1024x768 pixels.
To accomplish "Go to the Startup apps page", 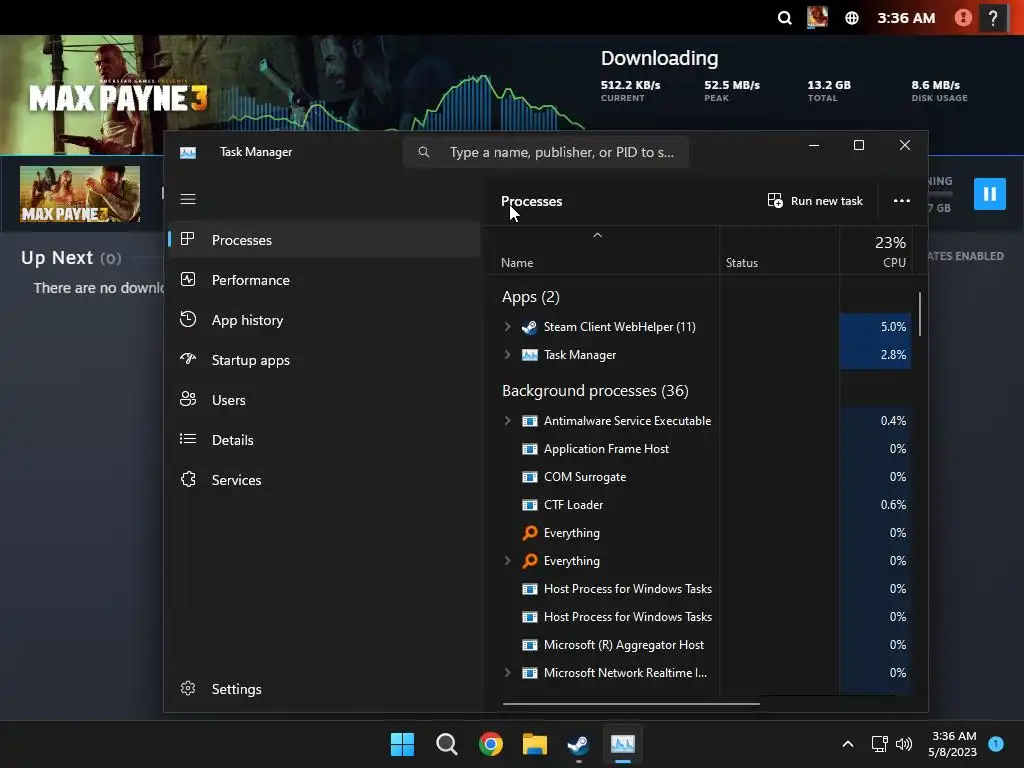I will coord(325,360).
